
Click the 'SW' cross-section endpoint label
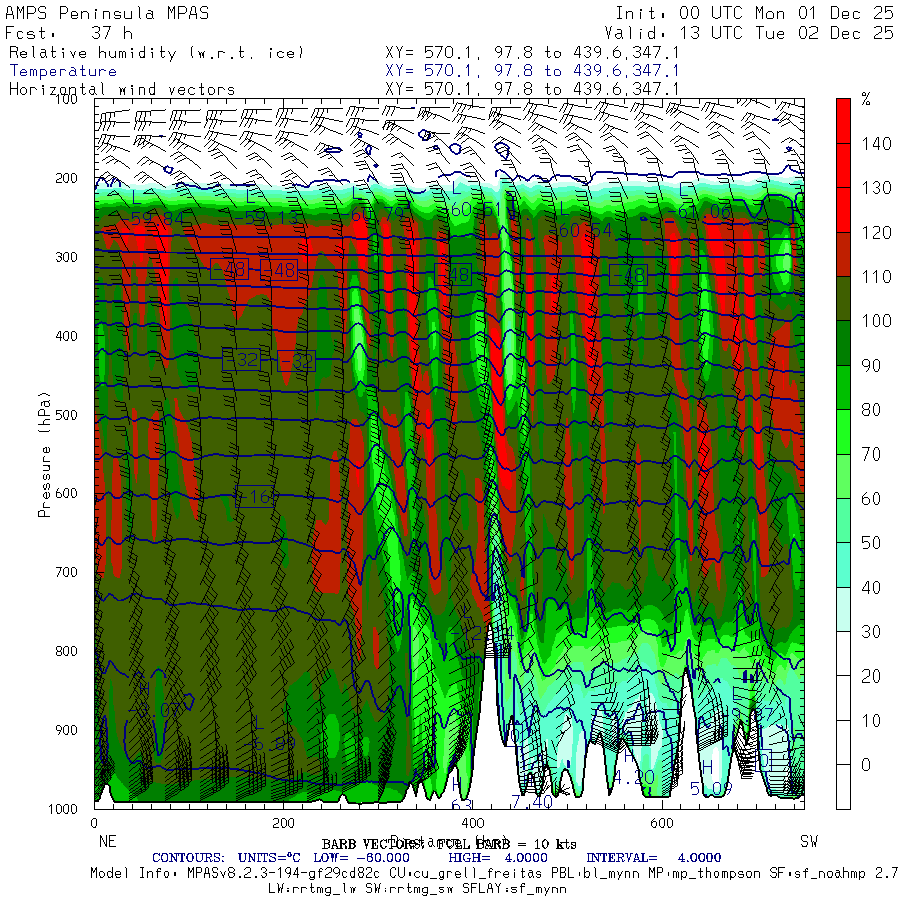tap(809, 841)
